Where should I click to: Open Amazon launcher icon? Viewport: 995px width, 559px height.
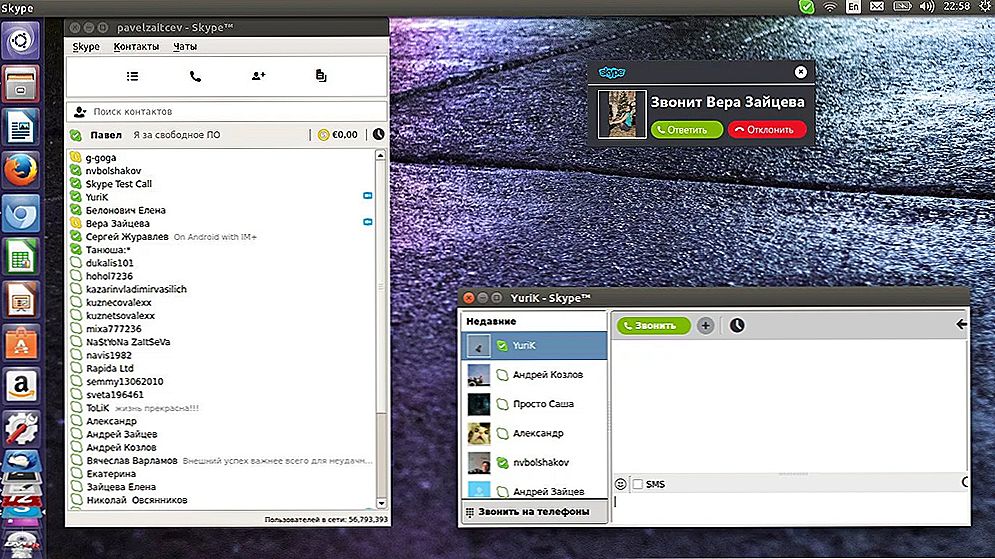click(21, 386)
